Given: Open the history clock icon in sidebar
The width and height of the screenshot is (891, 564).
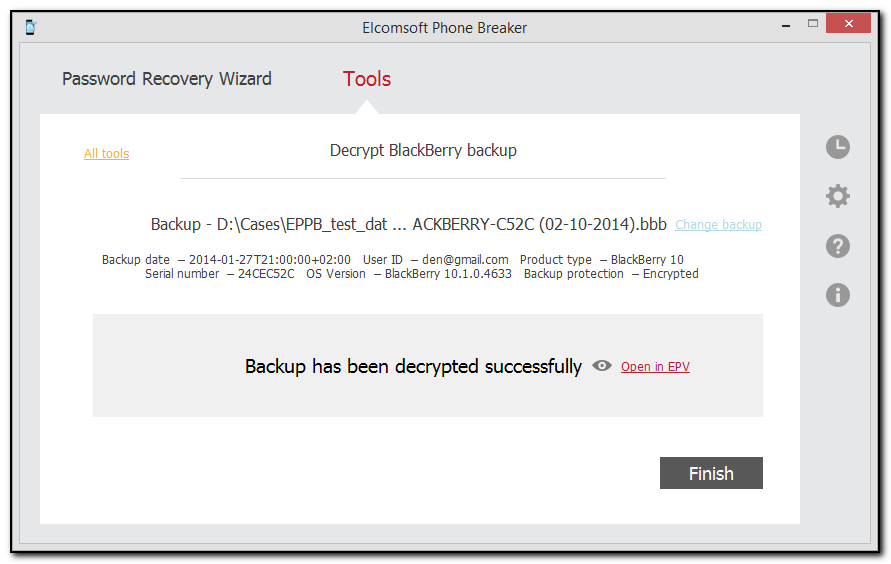Looking at the screenshot, I should coord(838,148).
